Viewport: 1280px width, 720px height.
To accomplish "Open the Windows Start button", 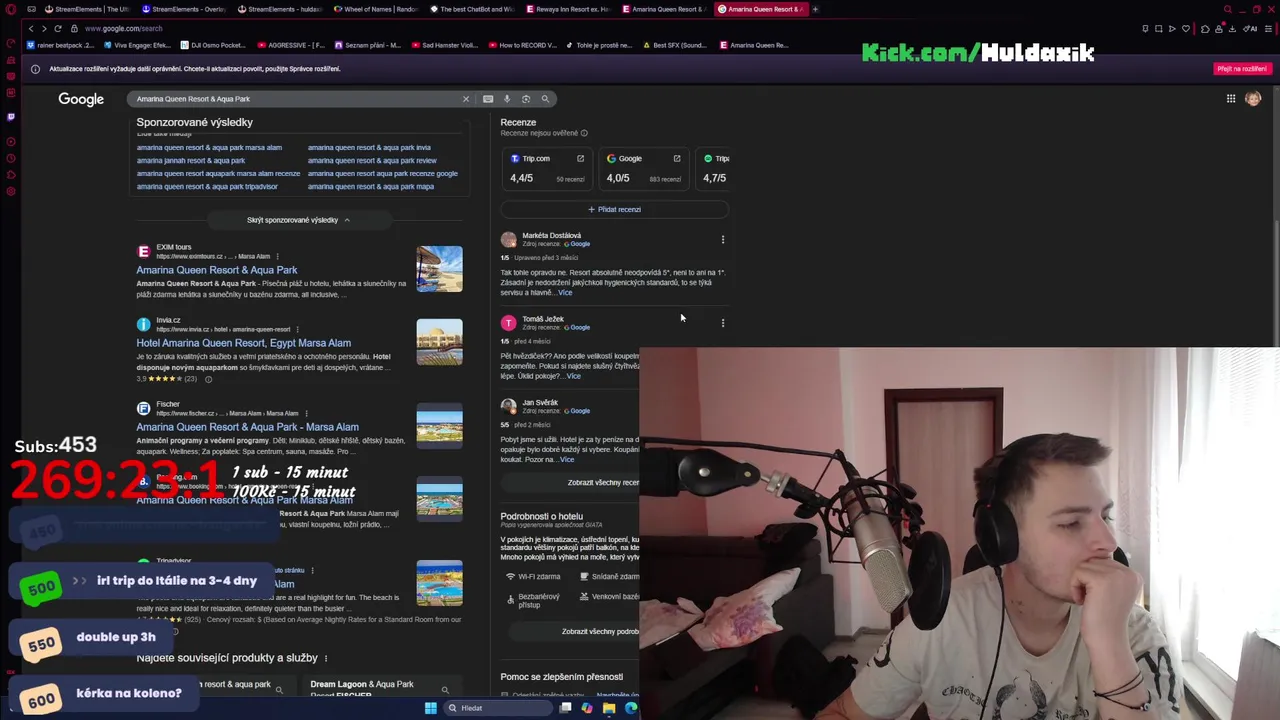I will 430,708.
